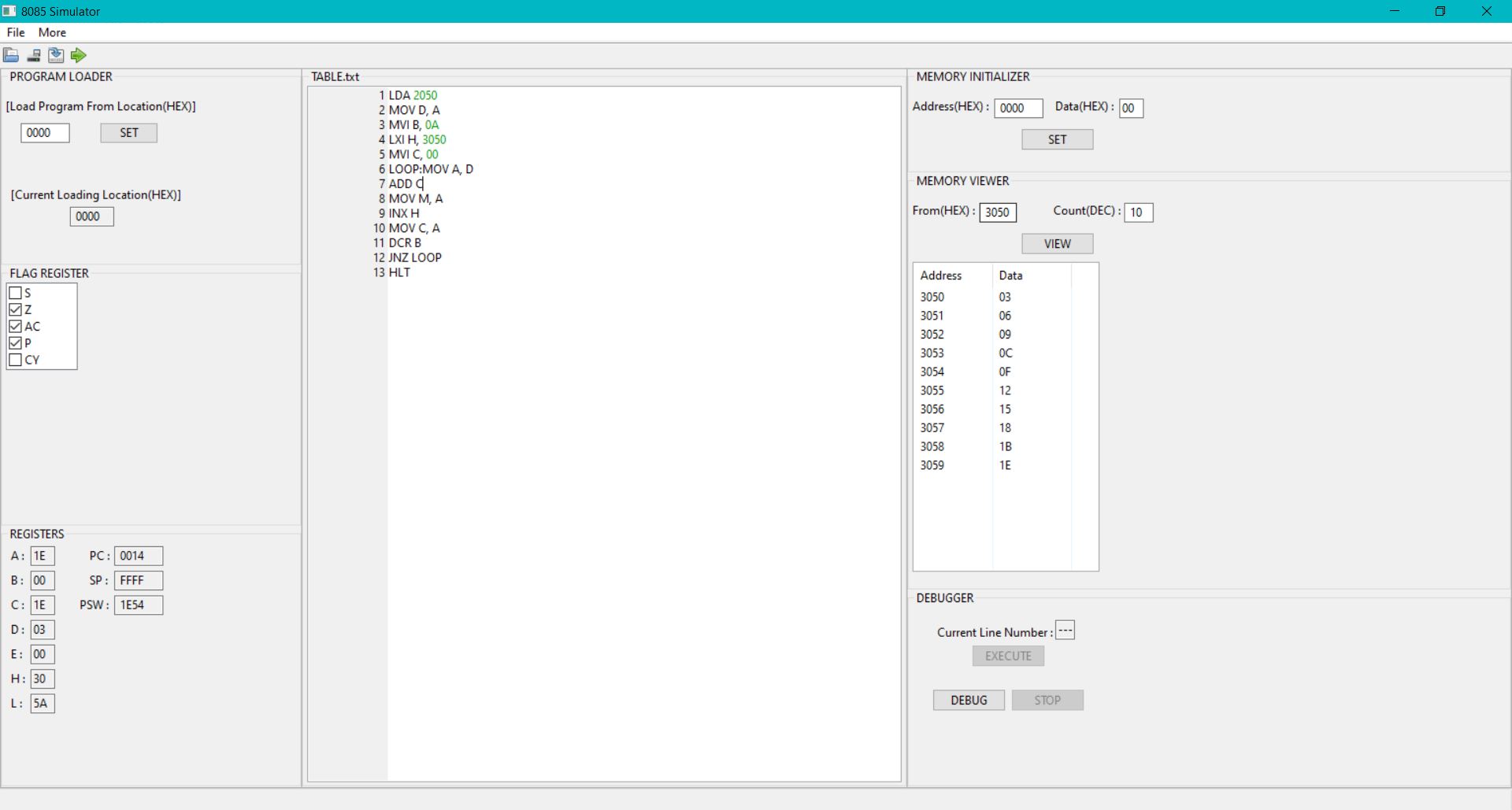The width and height of the screenshot is (1512, 810).
Task: Click the Count(DEC) input field
Action: pos(1138,212)
